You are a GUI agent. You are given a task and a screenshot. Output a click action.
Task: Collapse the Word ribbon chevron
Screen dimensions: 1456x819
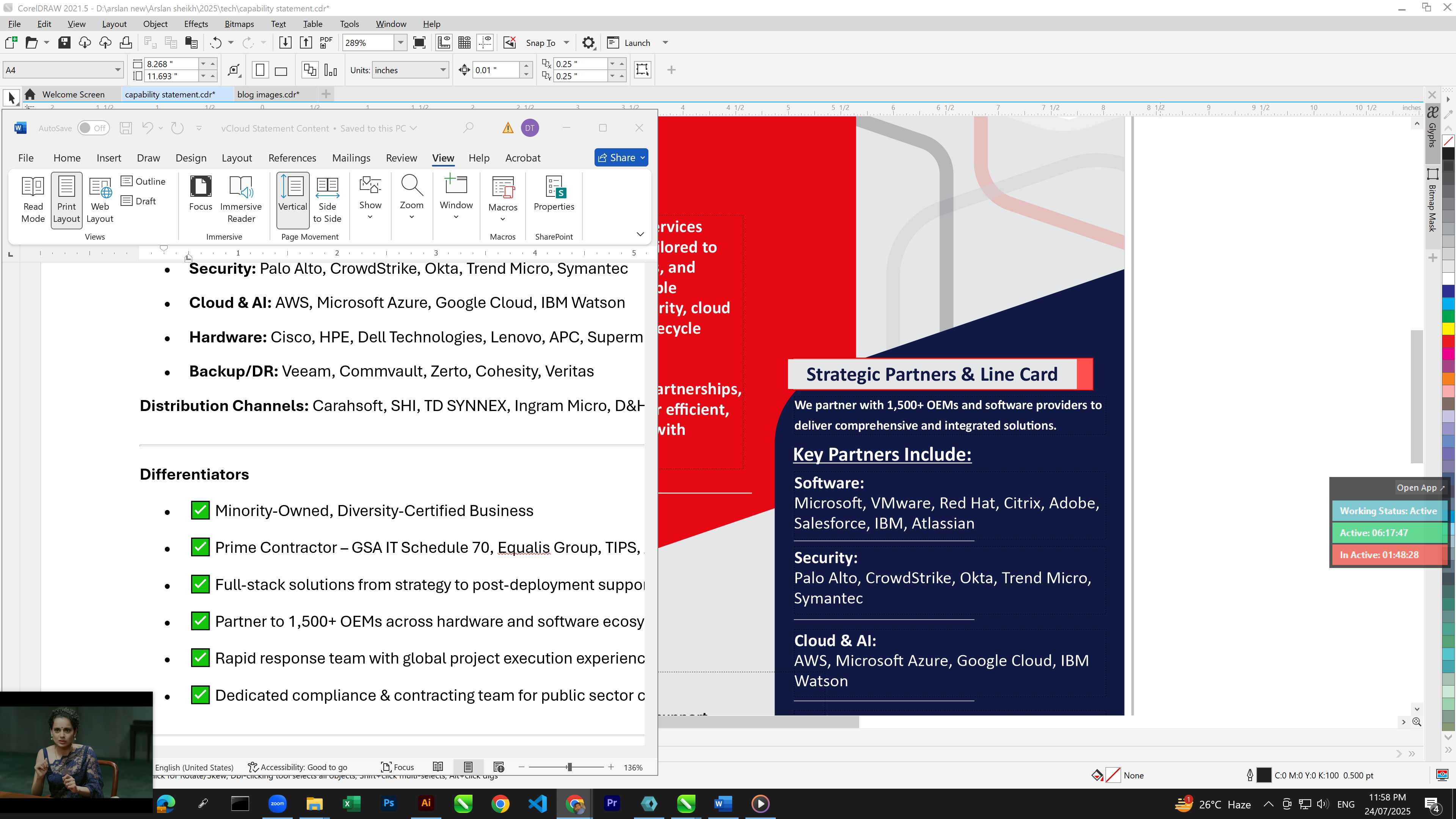coord(640,234)
